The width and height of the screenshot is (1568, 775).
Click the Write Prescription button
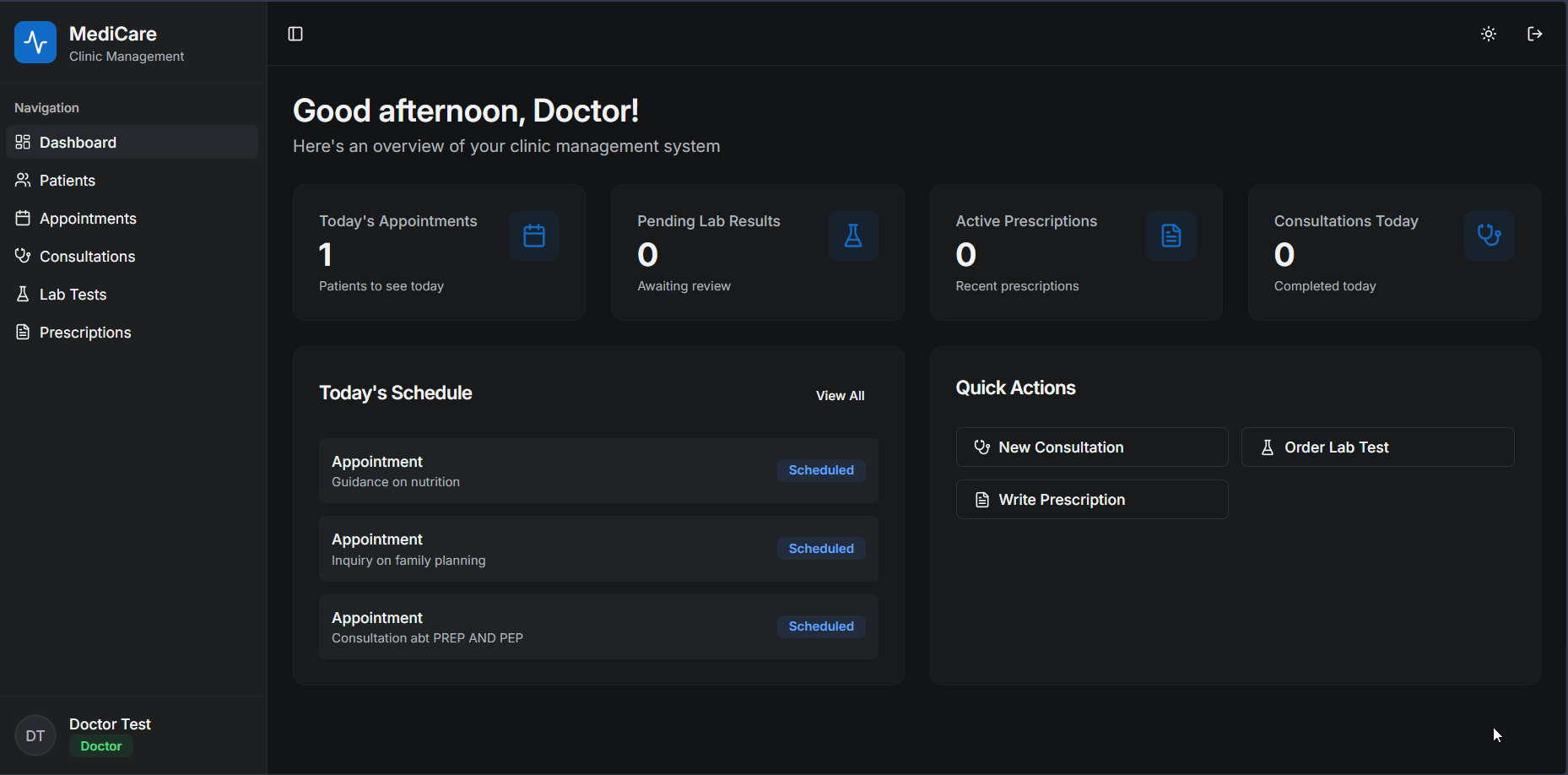coord(1091,500)
